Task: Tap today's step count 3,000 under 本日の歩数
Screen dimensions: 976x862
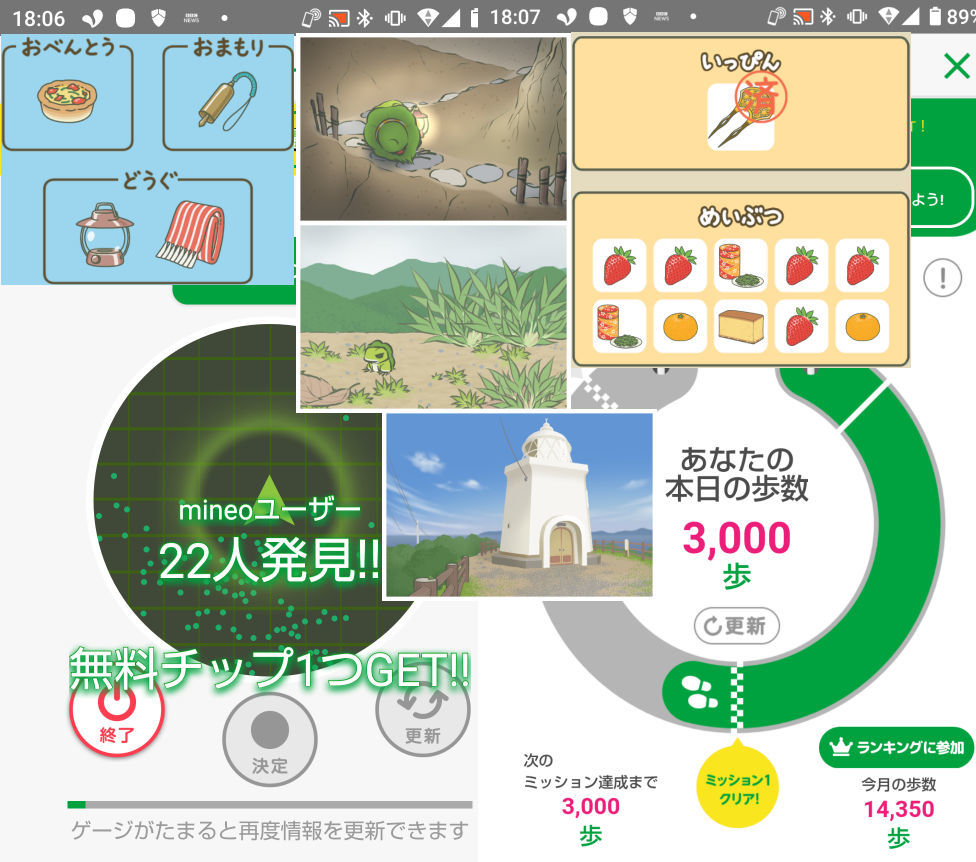Action: pyautogui.click(x=736, y=537)
